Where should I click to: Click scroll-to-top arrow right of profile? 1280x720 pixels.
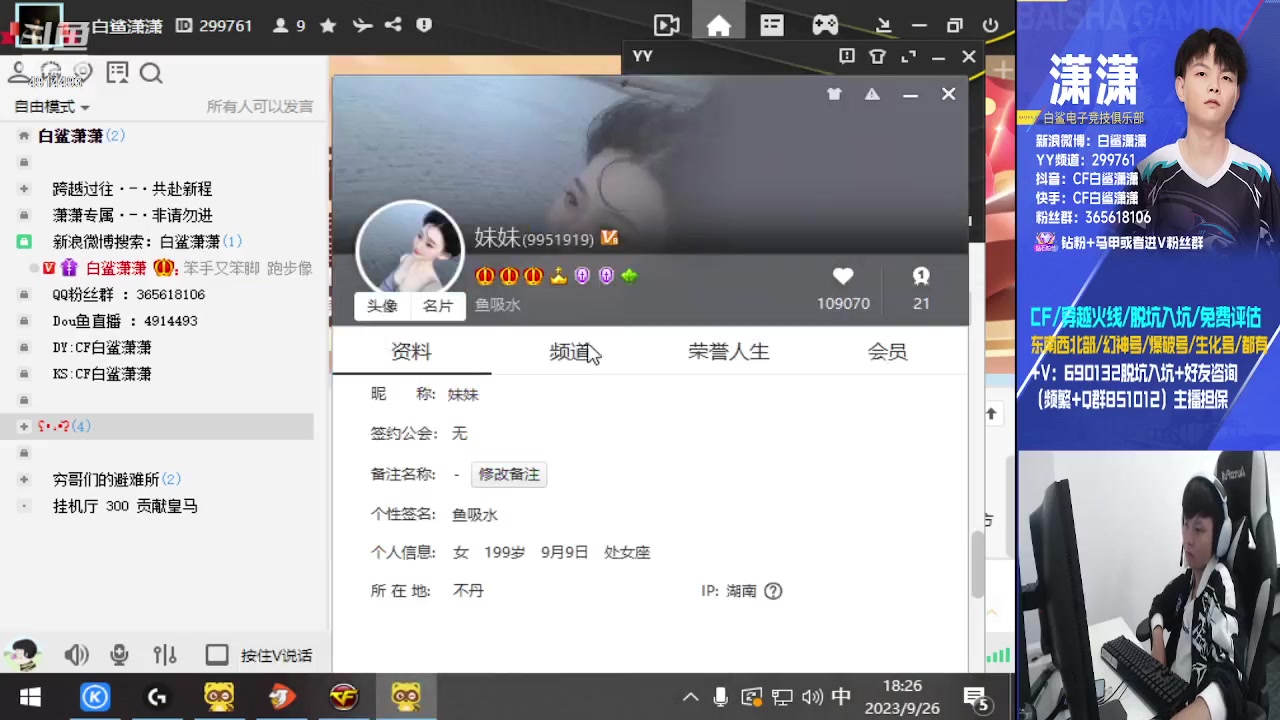pos(991,414)
